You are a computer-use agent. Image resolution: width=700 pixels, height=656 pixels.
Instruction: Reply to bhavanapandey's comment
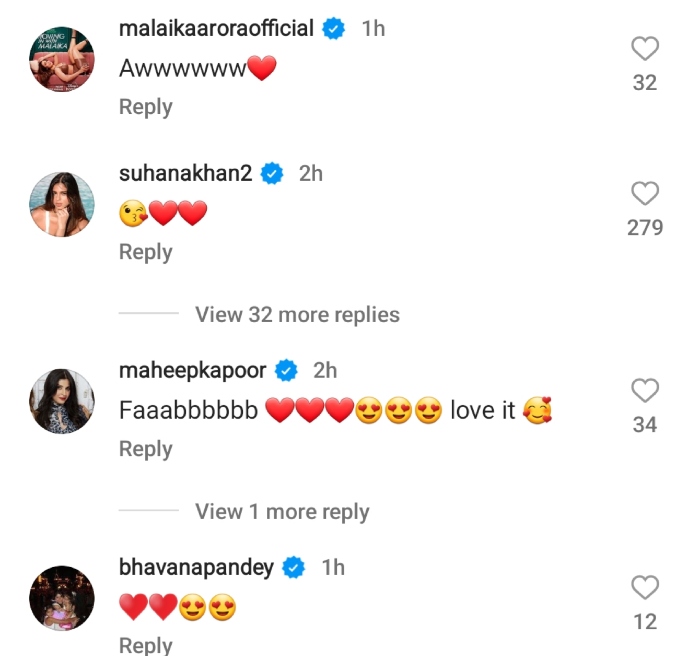[146, 645]
